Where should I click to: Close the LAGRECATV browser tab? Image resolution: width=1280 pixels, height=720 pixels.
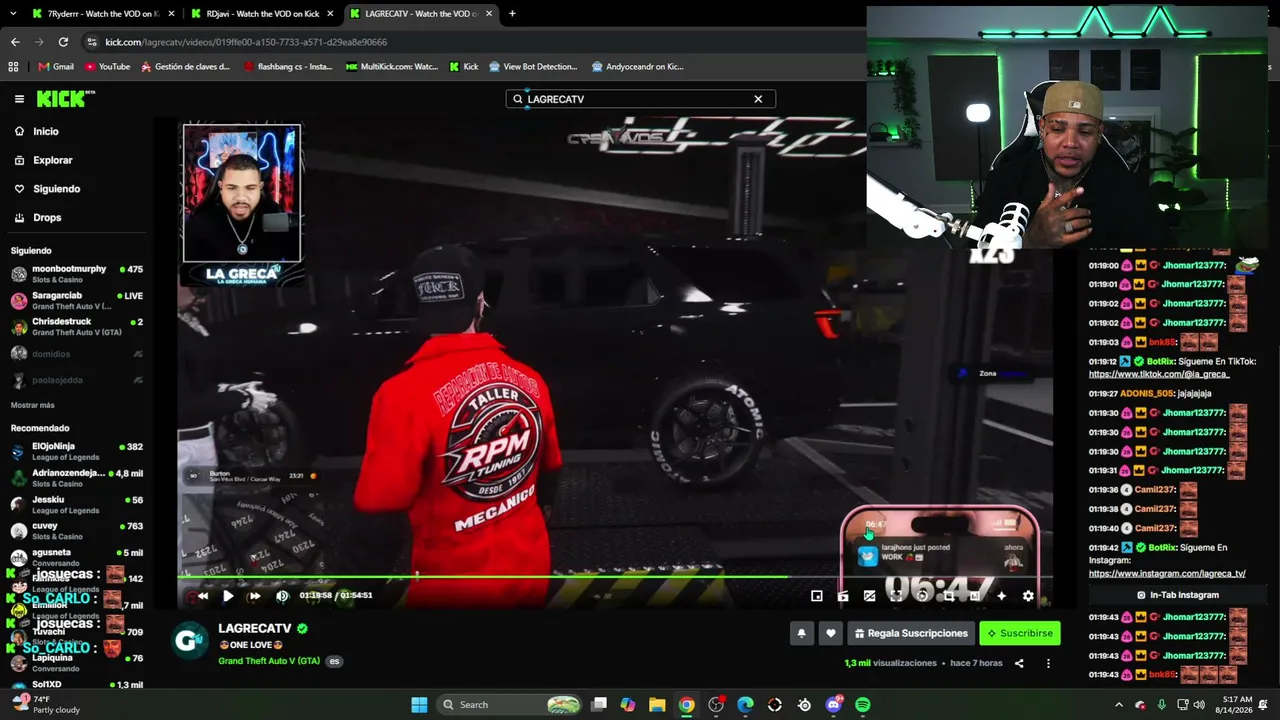(489, 14)
